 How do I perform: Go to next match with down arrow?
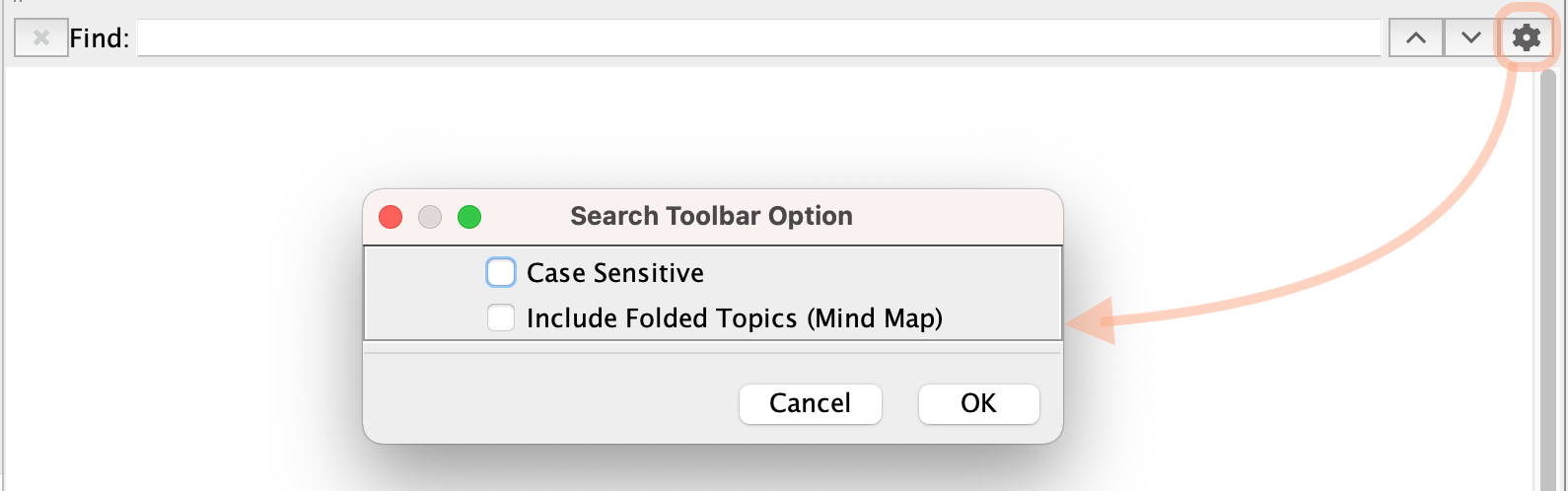click(1470, 38)
